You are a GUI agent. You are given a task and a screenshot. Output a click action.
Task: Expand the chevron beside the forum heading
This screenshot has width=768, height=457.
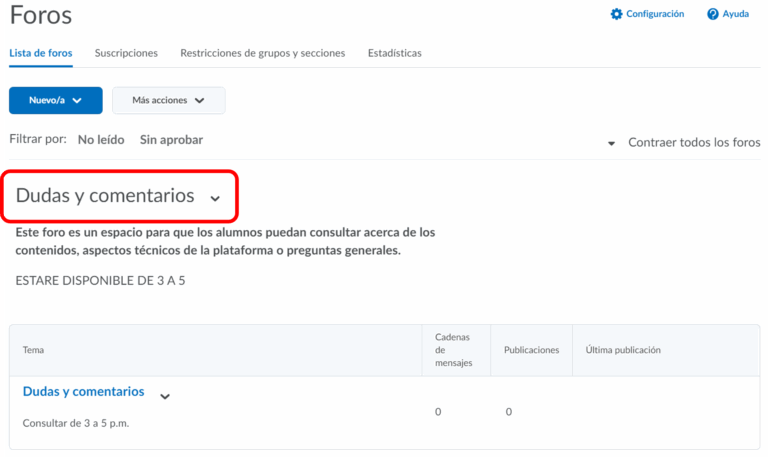tap(215, 199)
